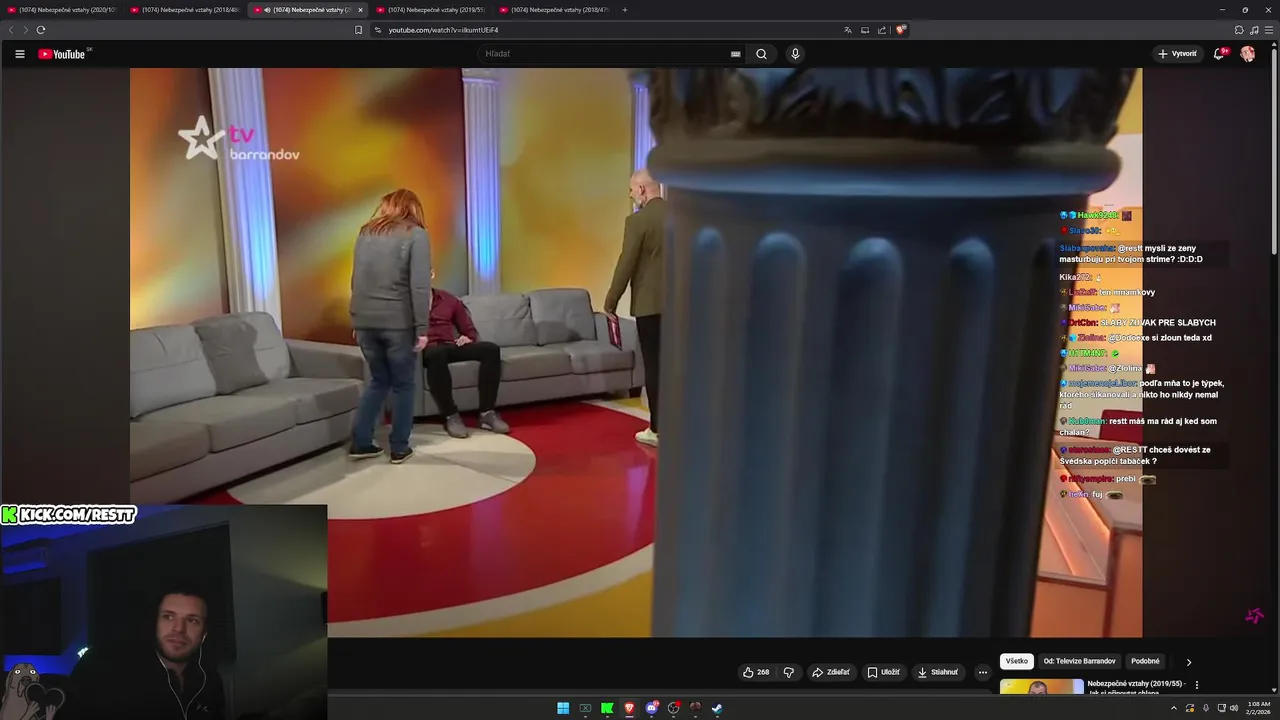The width and height of the screenshot is (1280, 720).
Task: Open the browser main menu at top right
Action: point(1269,30)
